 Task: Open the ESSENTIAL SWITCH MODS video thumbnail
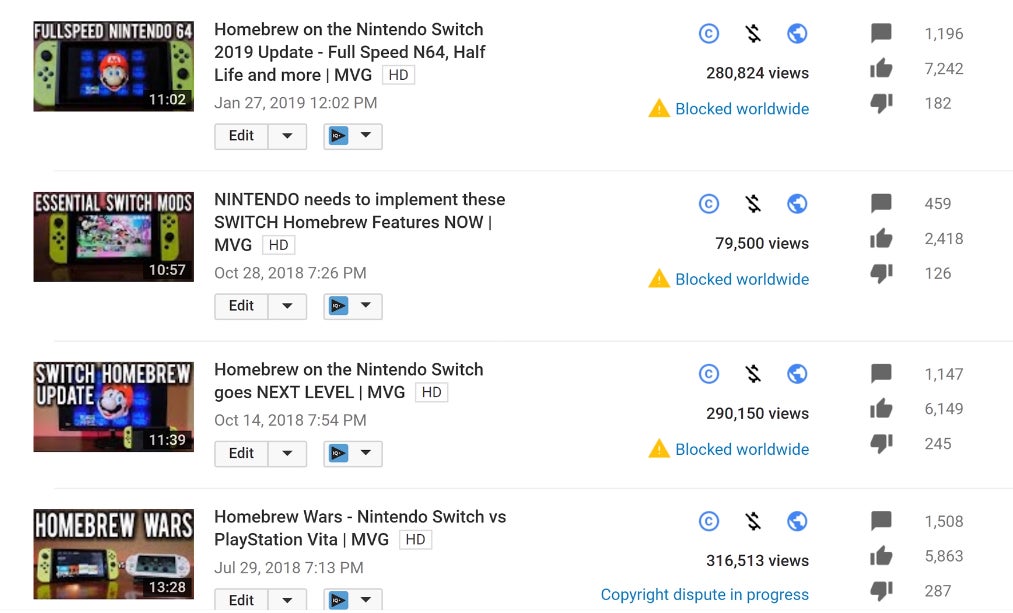pos(113,237)
